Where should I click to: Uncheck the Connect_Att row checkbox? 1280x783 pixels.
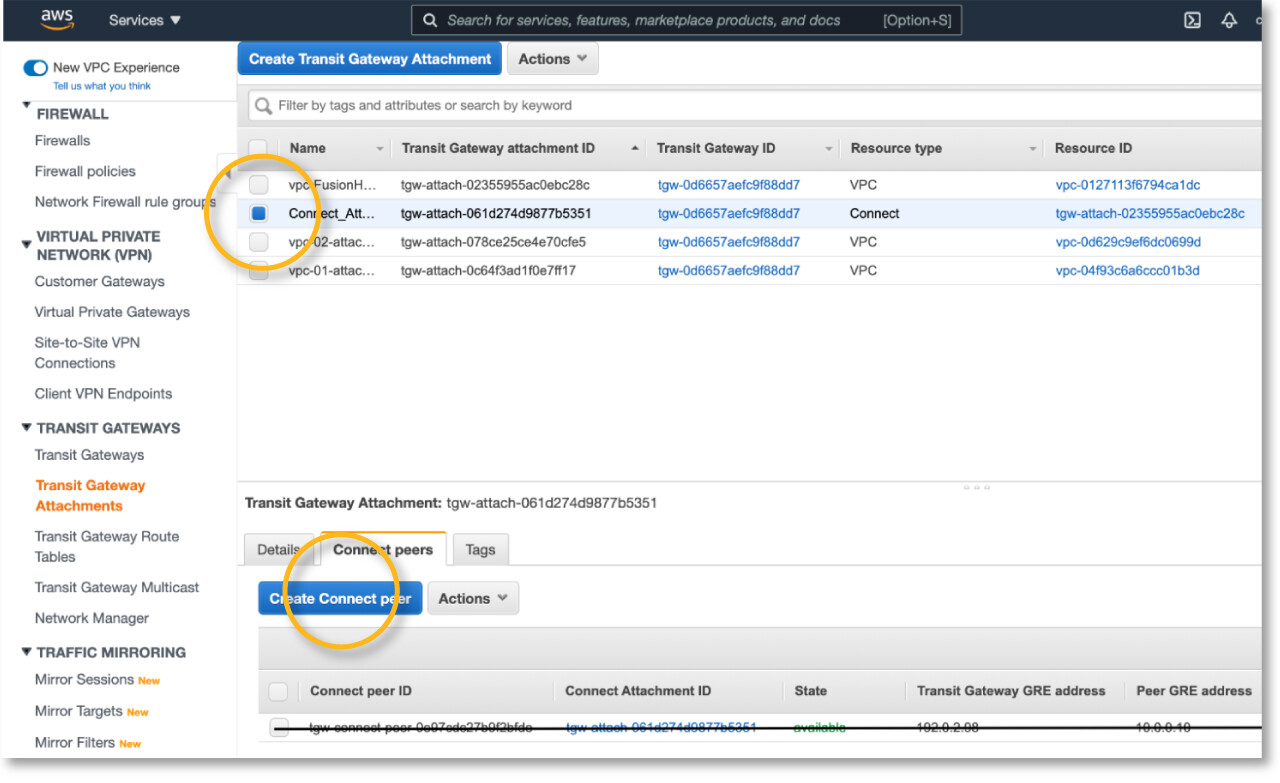pyautogui.click(x=259, y=213)
